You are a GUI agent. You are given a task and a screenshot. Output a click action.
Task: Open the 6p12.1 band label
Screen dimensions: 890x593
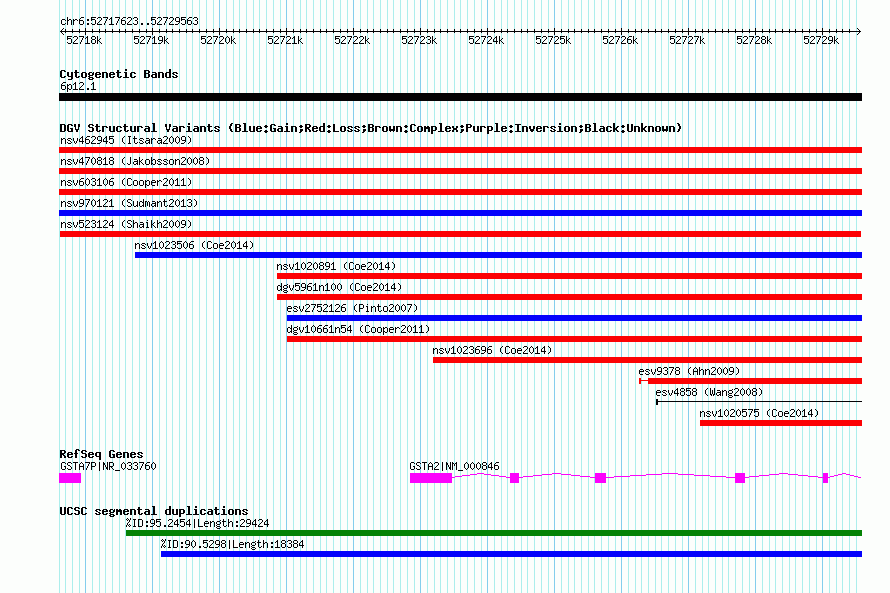click(x=78, y=86)
